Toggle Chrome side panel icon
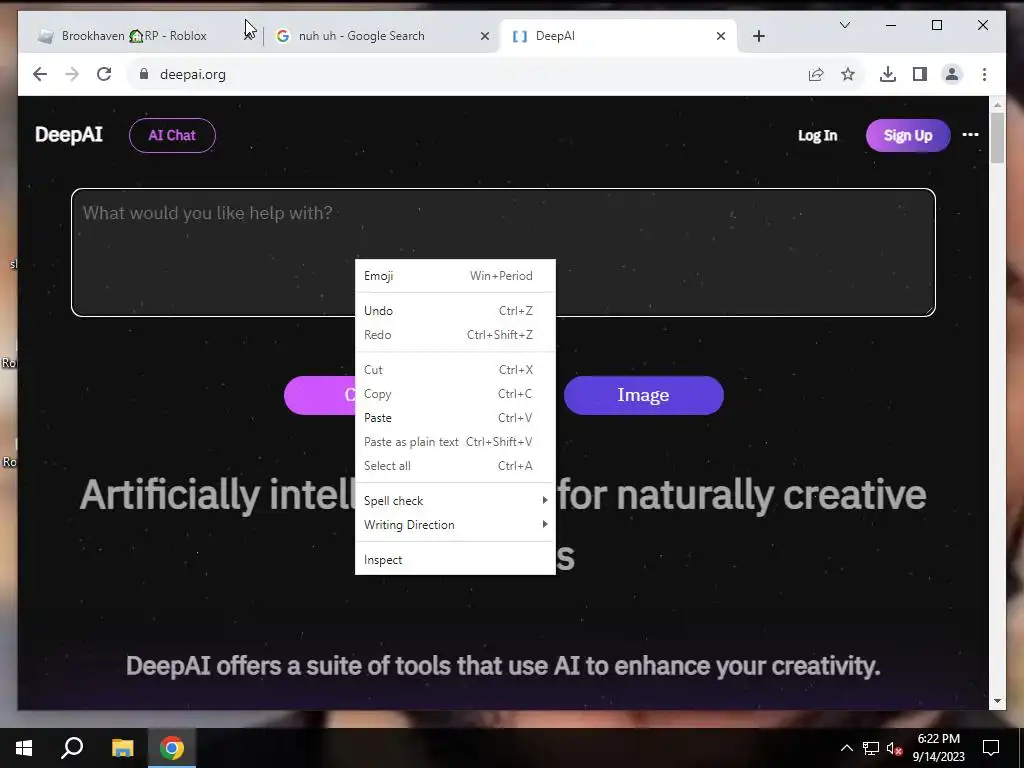This screenshot has height=768, width=1024. pyautogui.click(x=920, y=74)
